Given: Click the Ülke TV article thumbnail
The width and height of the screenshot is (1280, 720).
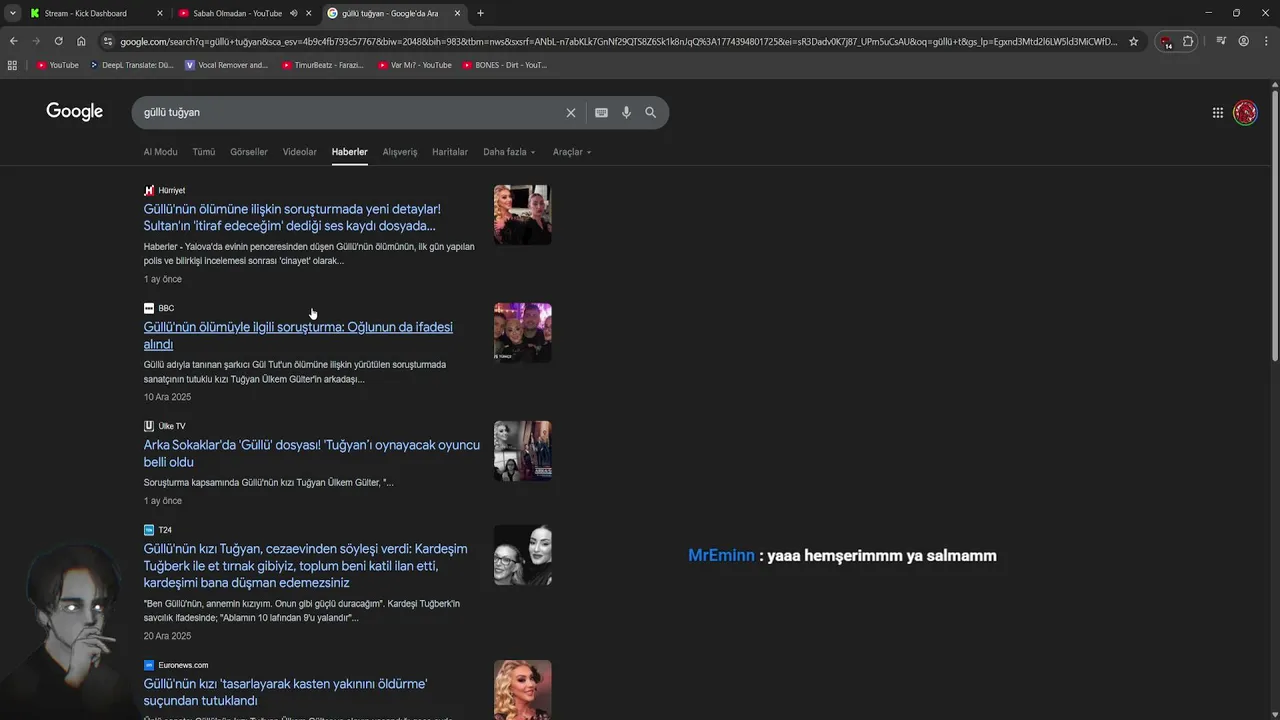Looking at the screenshot, I should tap(522, 451).
